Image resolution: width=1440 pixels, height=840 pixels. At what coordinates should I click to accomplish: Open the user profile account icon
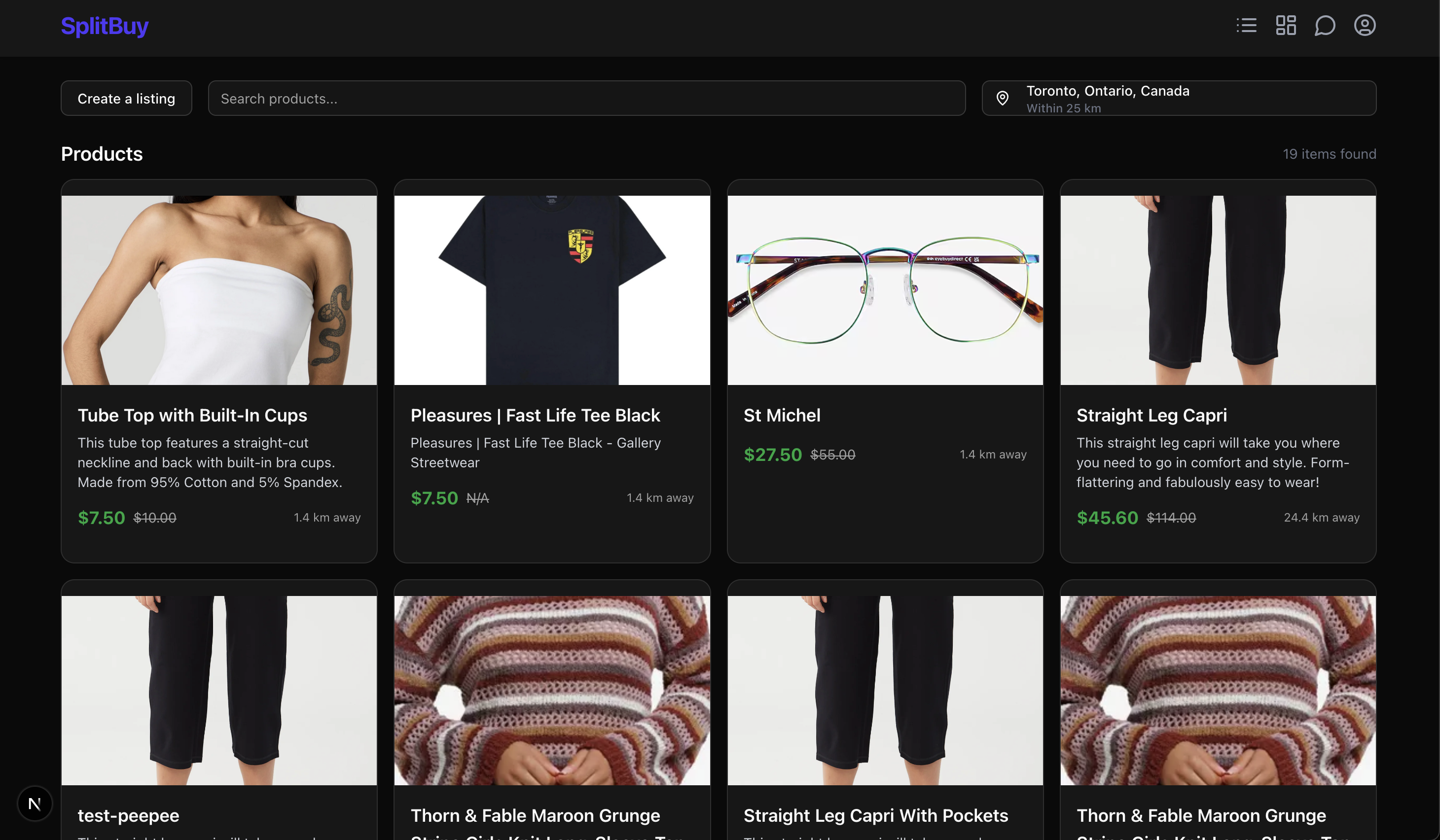point(1364,26)
